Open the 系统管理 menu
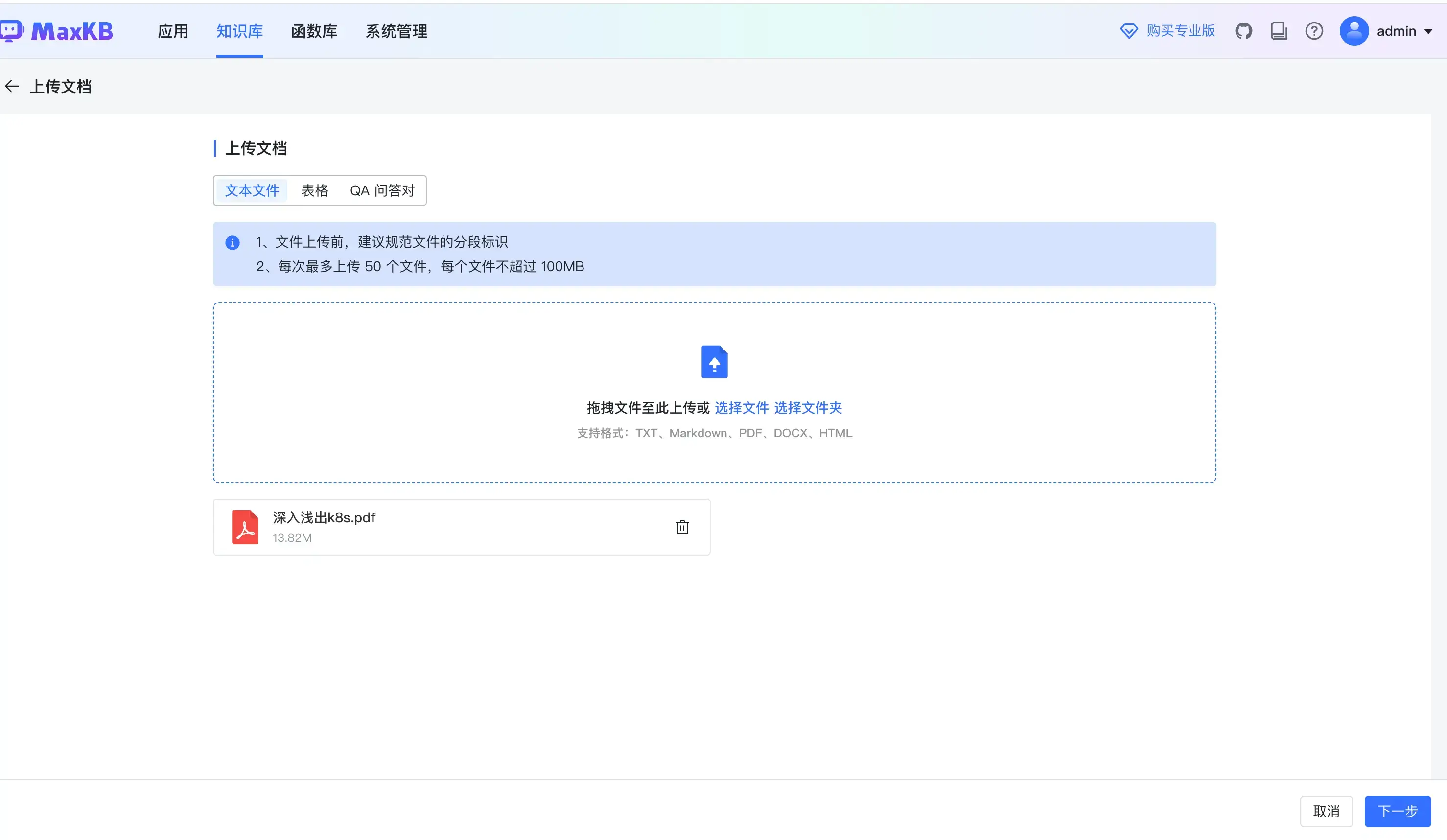The width and height of the screenshot is (1447, 840). coord(396,31)
